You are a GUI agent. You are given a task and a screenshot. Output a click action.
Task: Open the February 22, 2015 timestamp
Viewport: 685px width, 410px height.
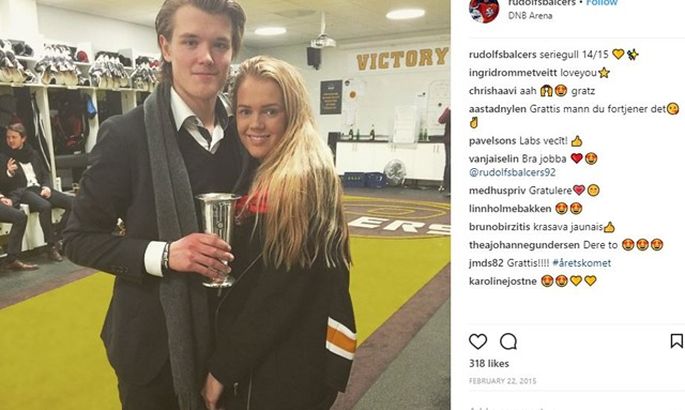click(502, 381)
